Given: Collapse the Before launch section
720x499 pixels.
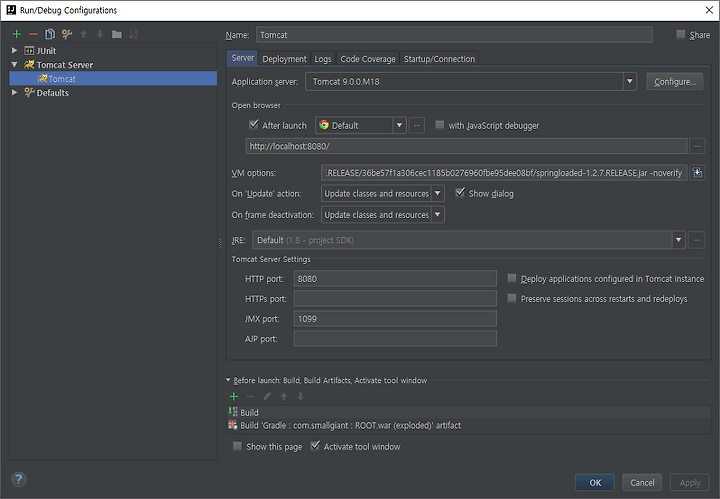Looking at the screenshot, I should (228, 380).
